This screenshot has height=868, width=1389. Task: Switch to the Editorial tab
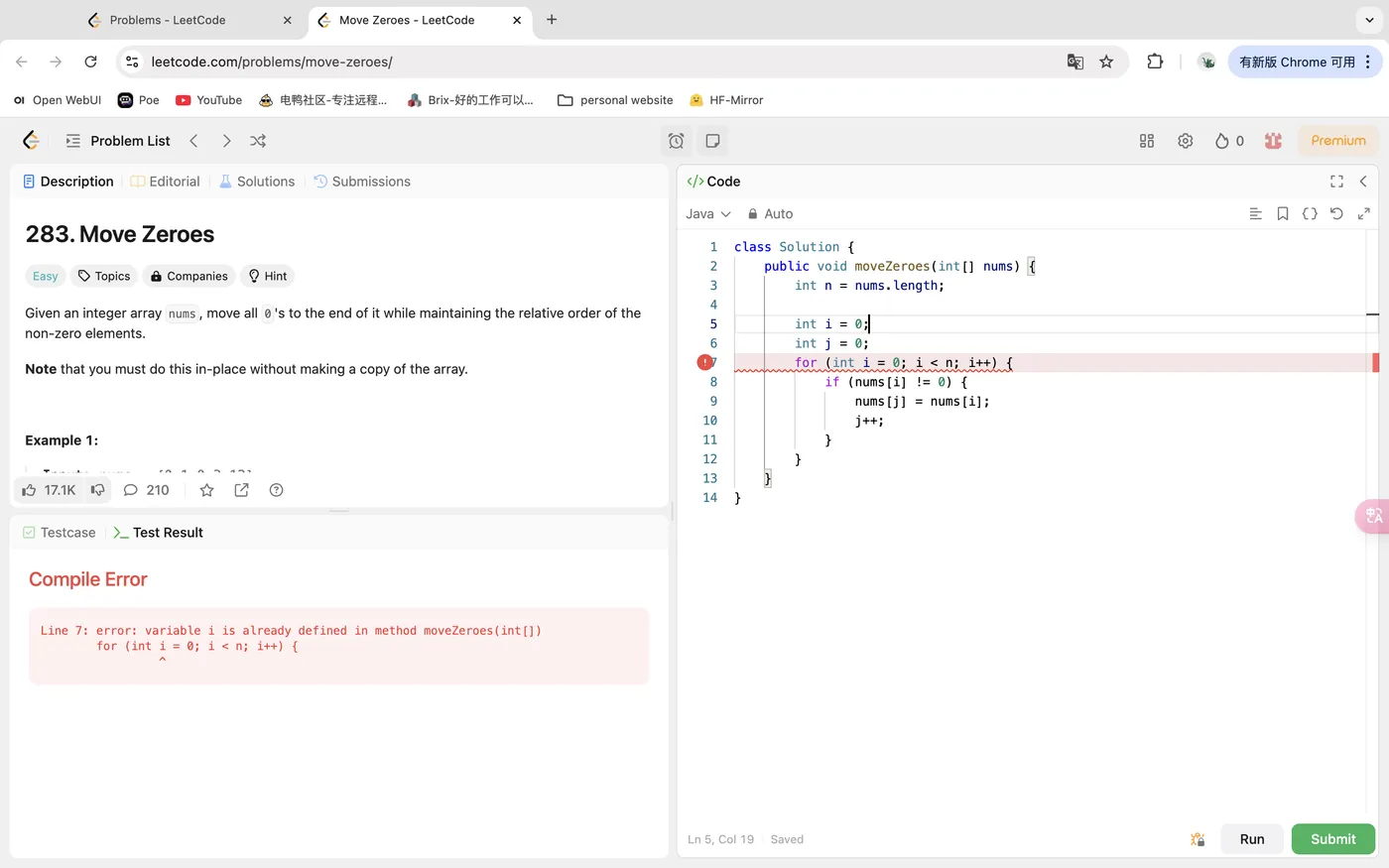coord(166,182)
